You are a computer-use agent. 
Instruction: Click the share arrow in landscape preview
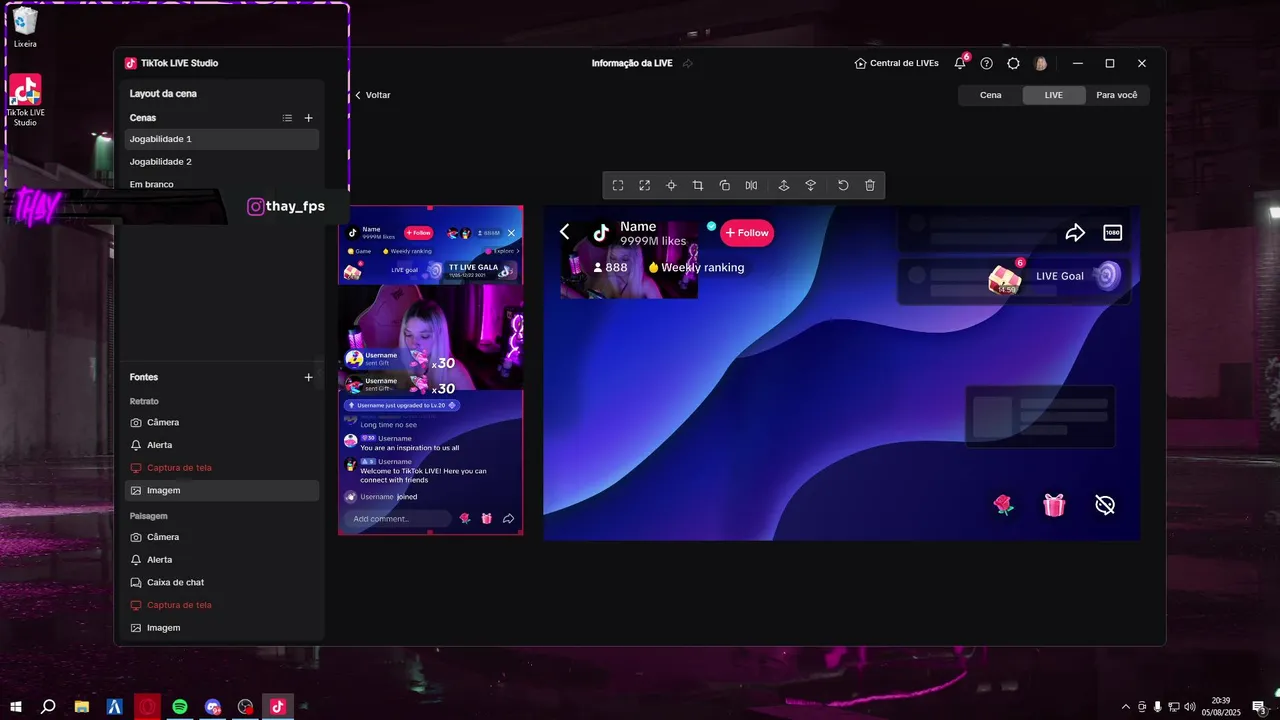tap(1075, 233)
